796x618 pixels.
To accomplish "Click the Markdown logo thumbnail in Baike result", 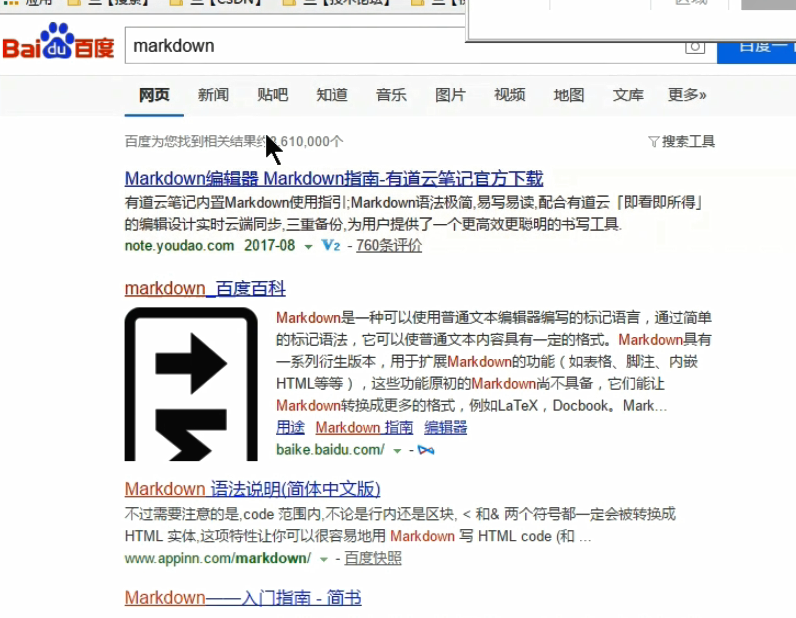I will [x=191, y=384].
